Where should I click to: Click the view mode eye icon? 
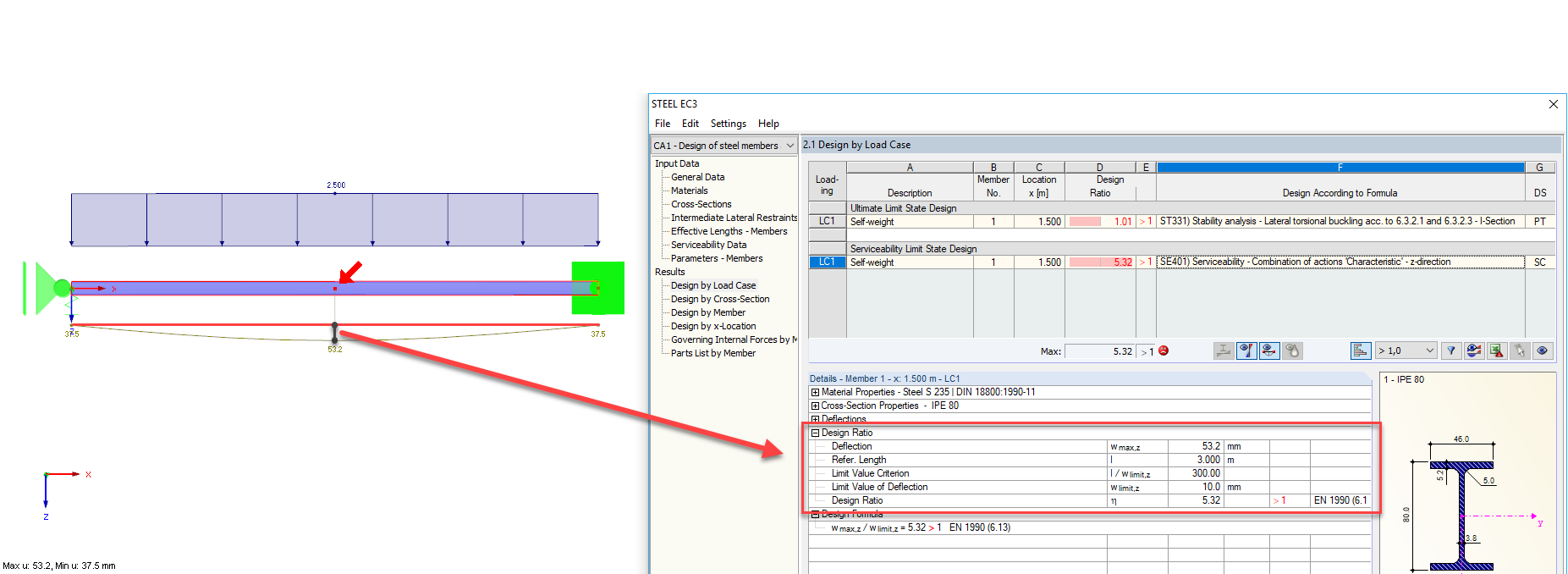(1543, 350)
